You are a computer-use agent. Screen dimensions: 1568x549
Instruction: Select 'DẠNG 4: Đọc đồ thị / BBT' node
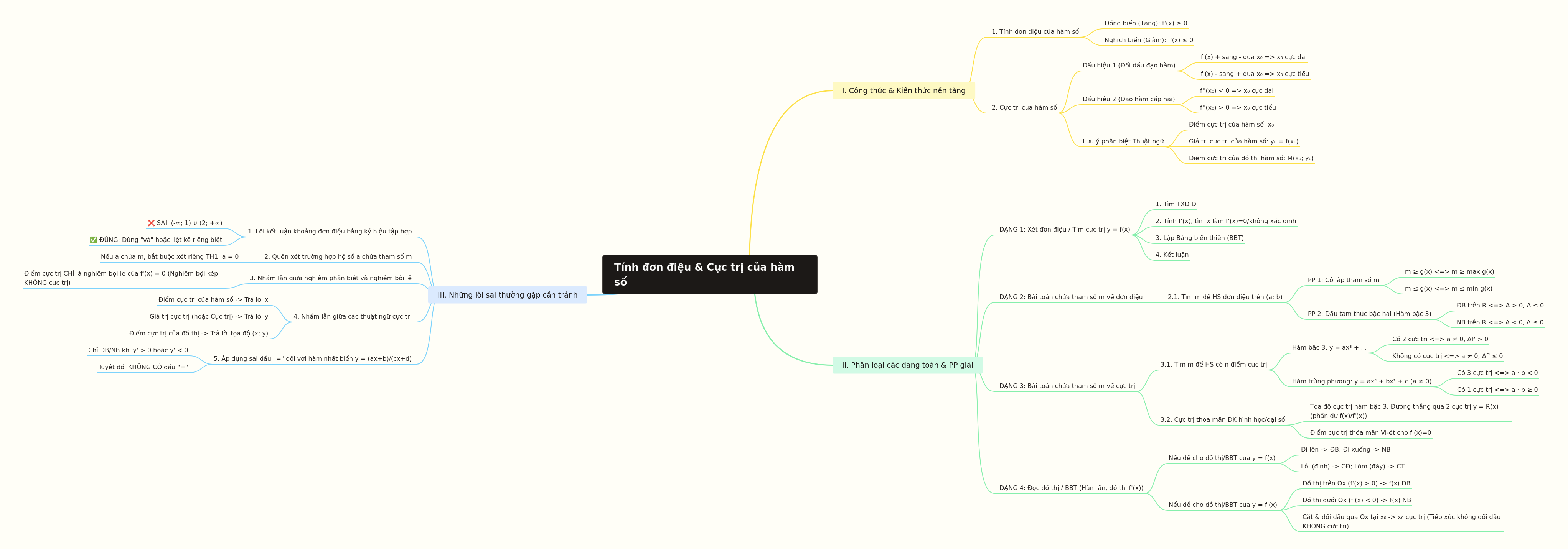click(1071, 488)
